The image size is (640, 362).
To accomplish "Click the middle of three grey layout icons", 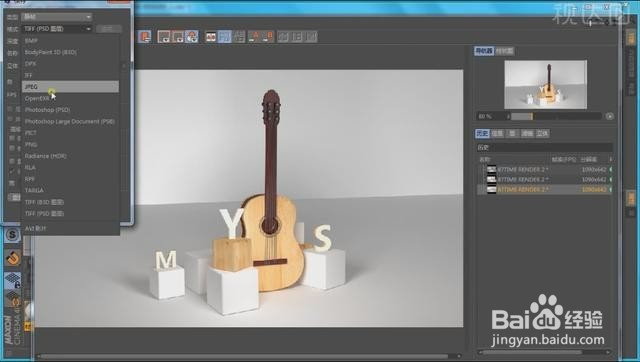I will point(298,37).
